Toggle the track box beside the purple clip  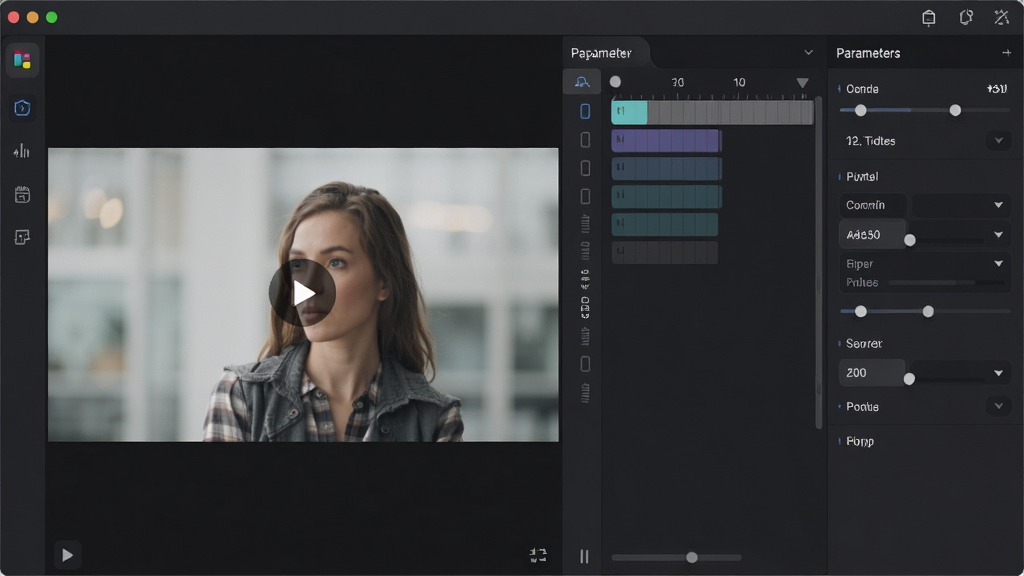tap(585, 140)
